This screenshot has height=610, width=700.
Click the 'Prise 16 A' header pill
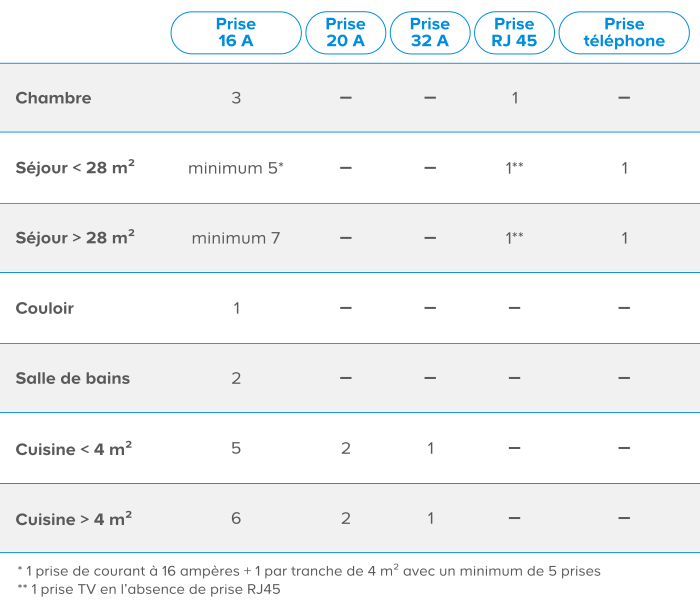[236, 33]
